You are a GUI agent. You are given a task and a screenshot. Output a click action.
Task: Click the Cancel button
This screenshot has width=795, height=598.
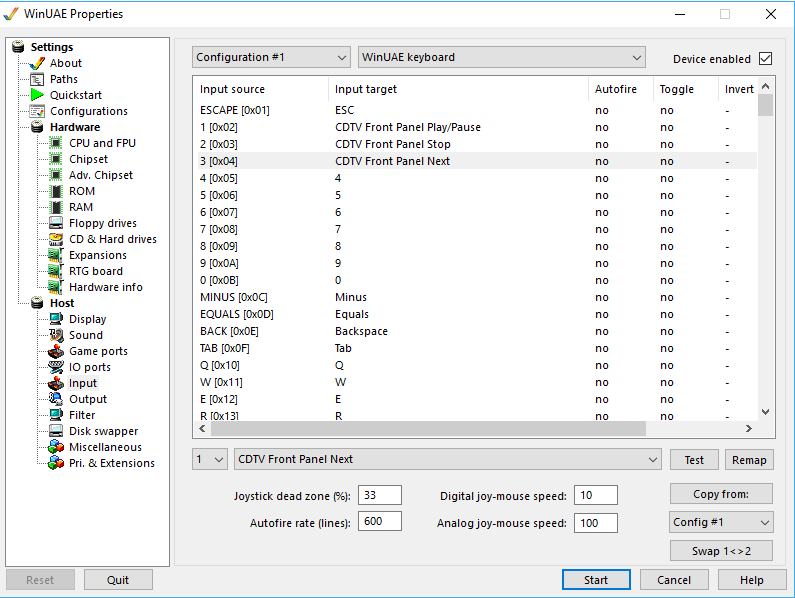674,580
